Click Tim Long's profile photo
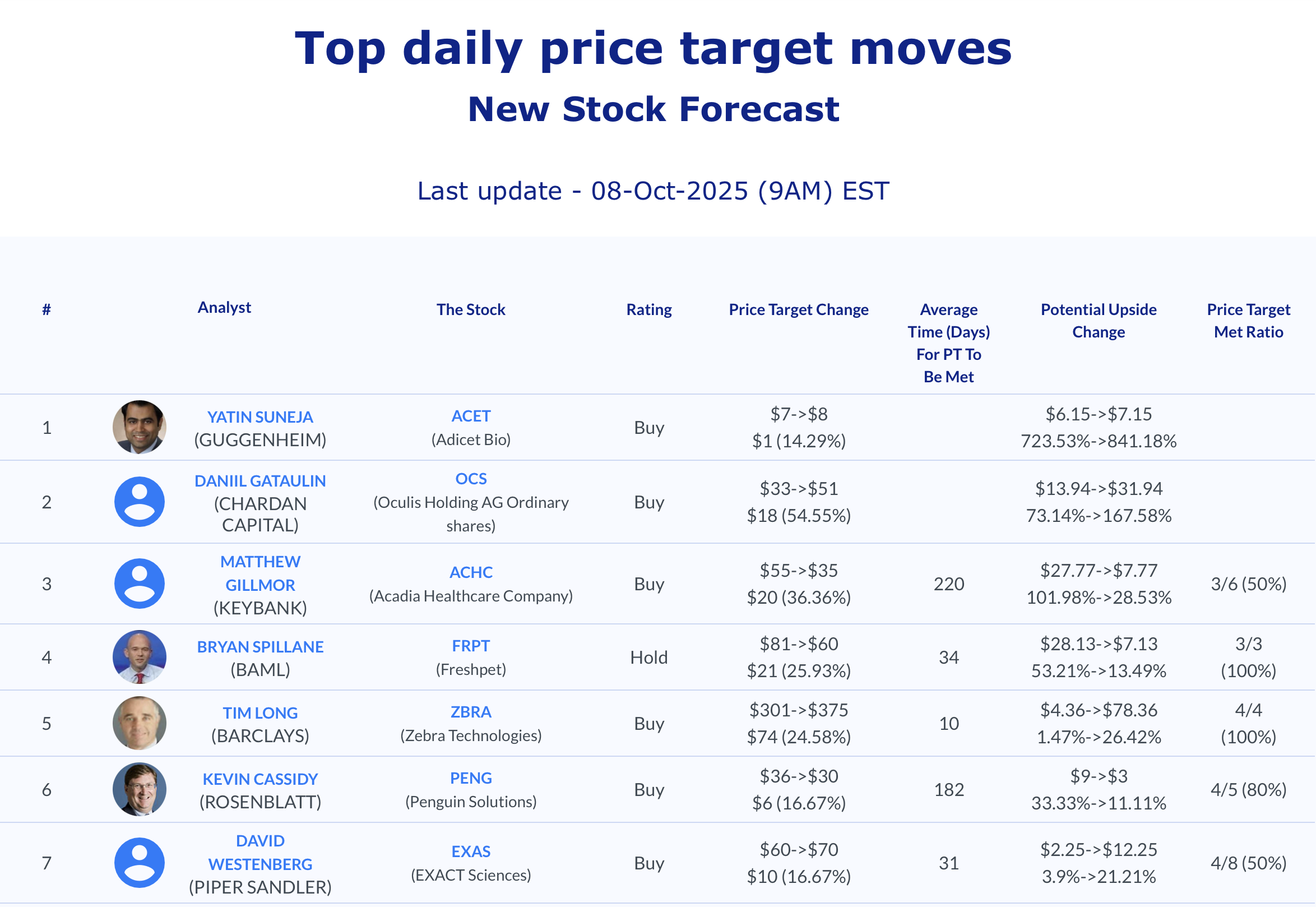 coord(139,723)
